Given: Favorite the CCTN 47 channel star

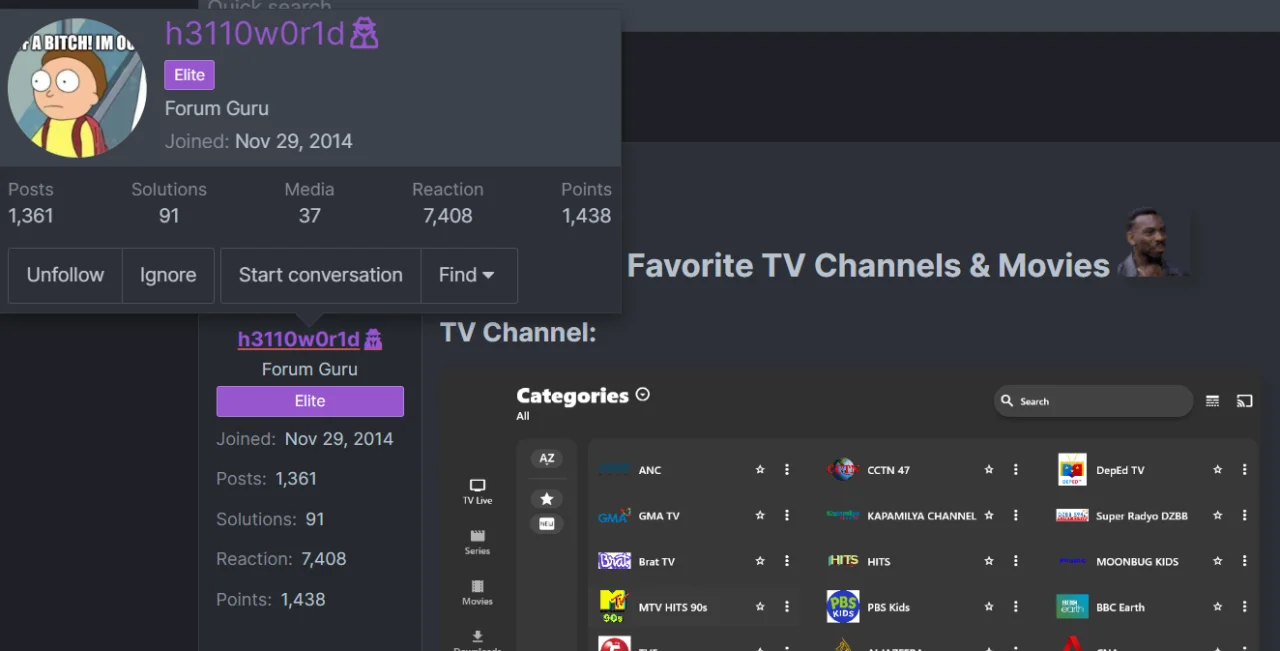Looking at the screenshot, I should [989, 469].
